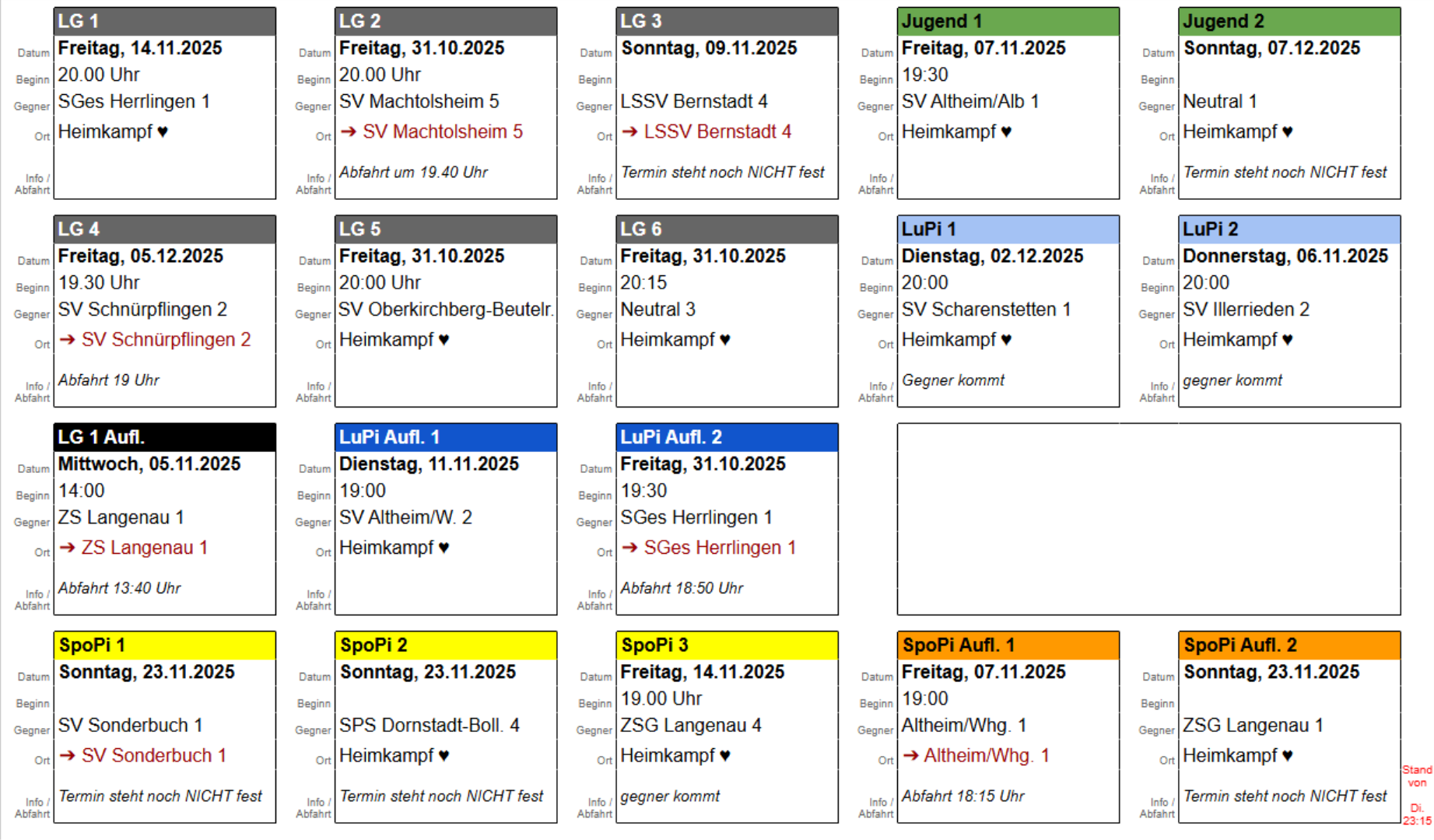1434x840 pixels.
Task: Click the red arrow before SV Schnürpflingen 2
Action: pyautogui.click(x=68, y=339)
